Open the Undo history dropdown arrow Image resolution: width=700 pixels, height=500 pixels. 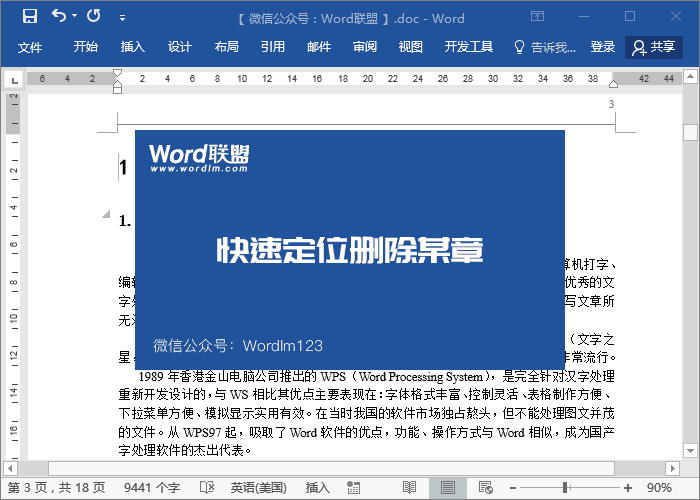[x=75, y=16]
